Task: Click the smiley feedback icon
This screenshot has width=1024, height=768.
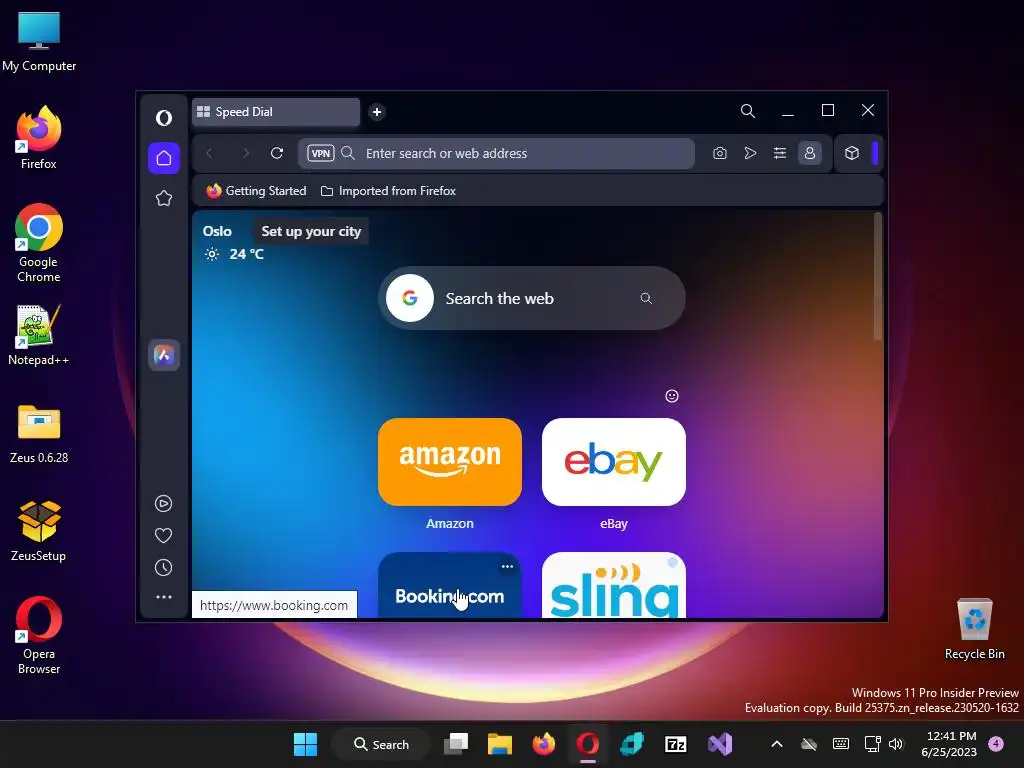Action: [672, 396]
